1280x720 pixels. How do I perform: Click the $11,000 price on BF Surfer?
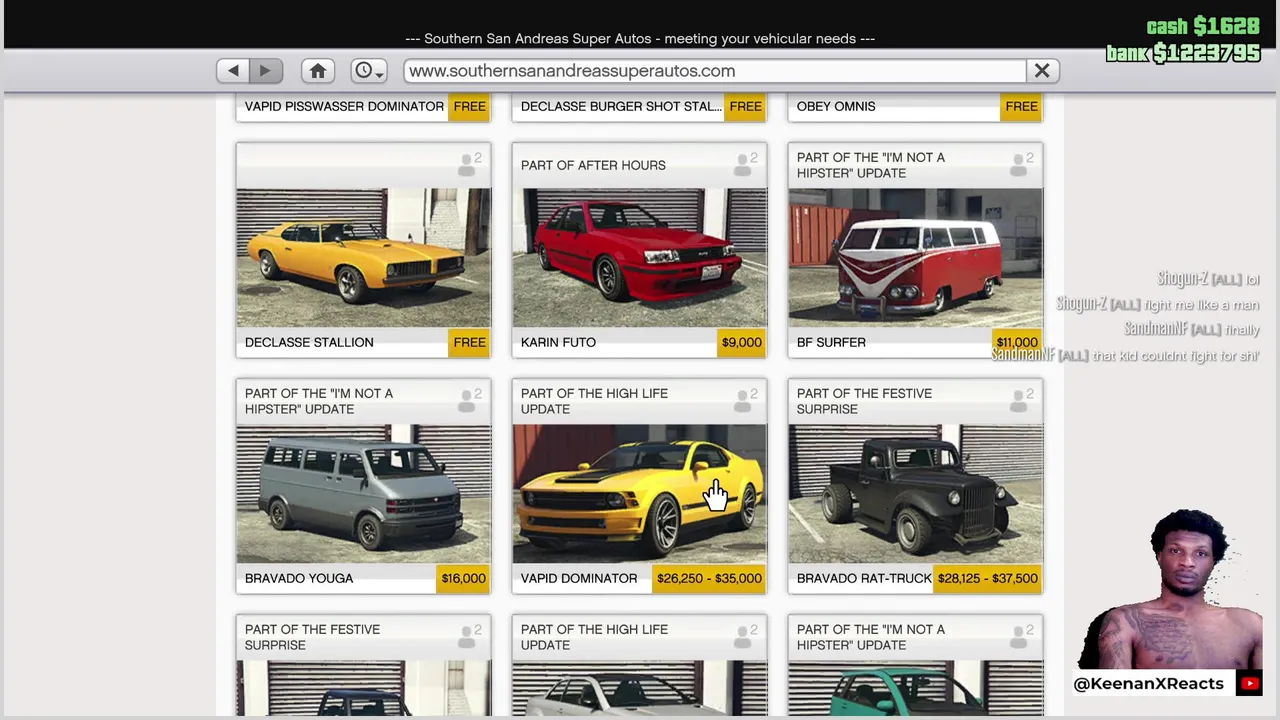1017,342
